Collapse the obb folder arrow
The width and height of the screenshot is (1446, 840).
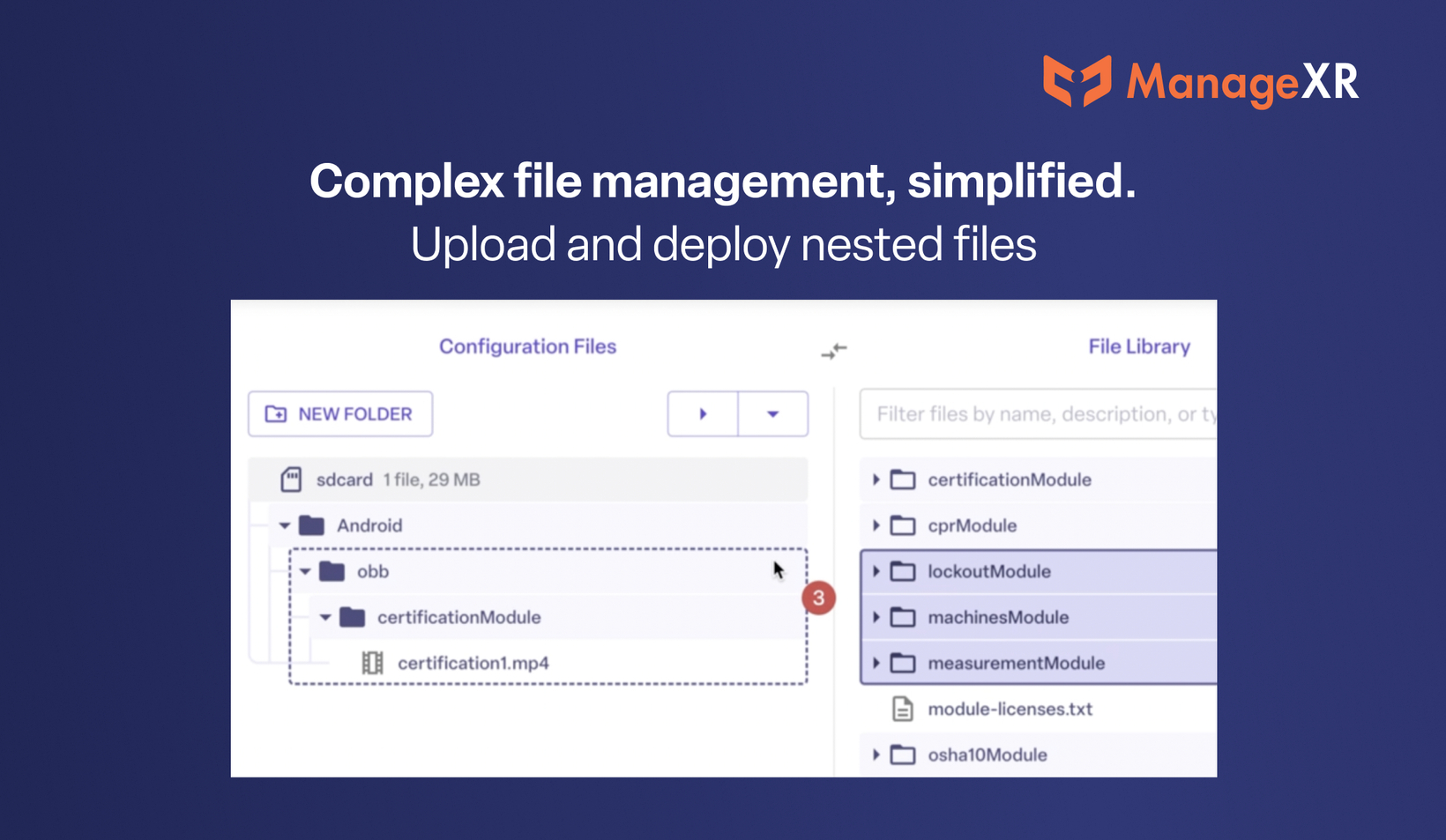pyautogui.click(x=305, y=571)
